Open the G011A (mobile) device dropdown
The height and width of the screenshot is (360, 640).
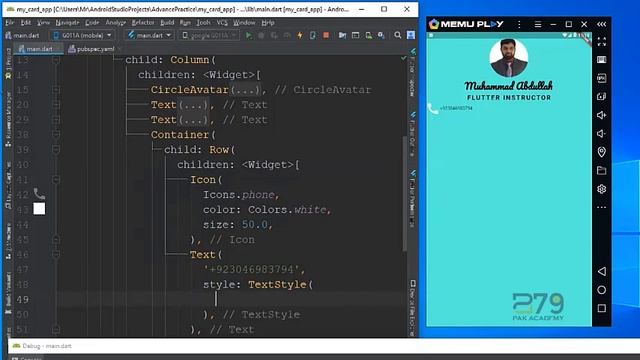point(82,36)
